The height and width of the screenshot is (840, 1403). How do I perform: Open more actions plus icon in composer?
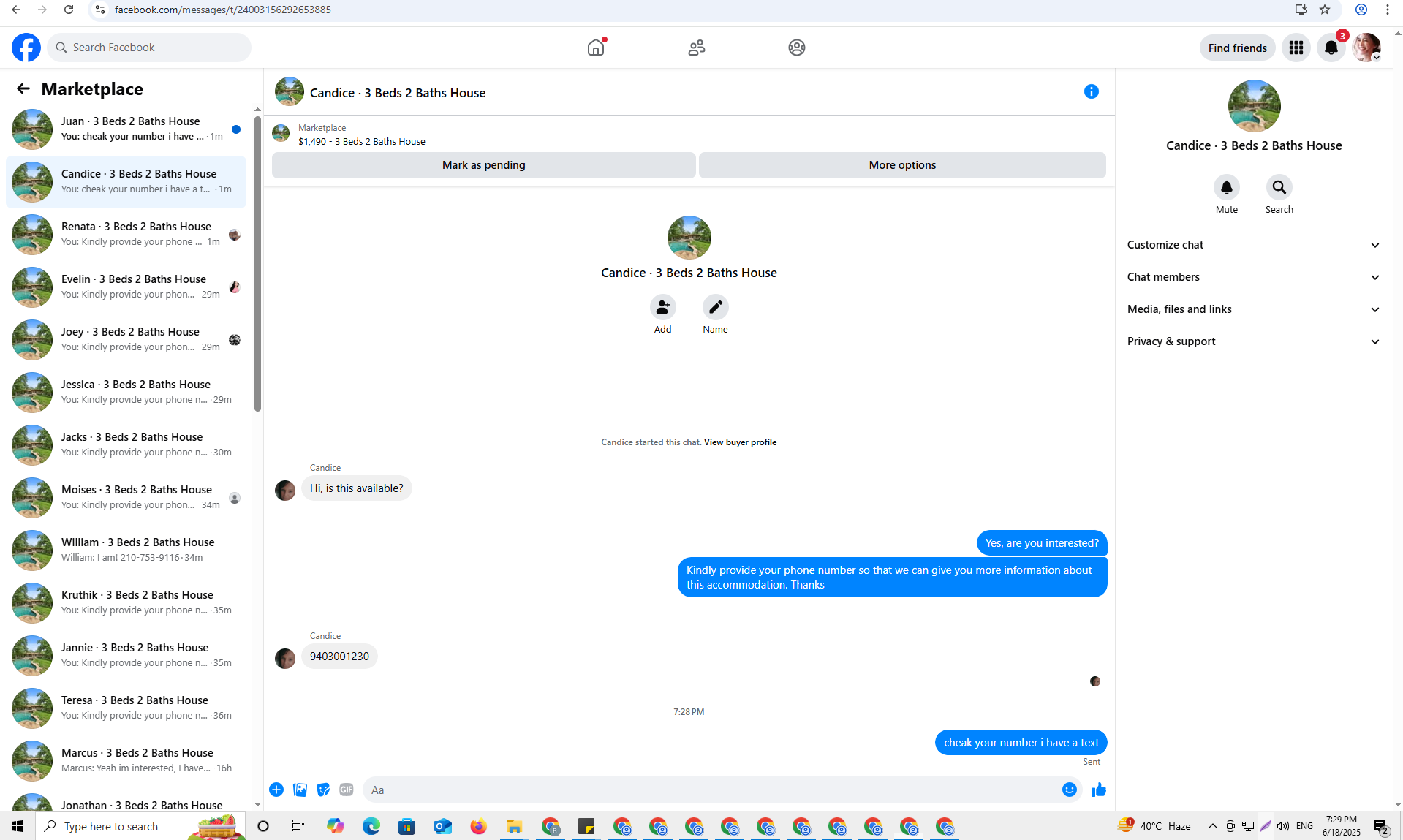[x=276, y=790]
